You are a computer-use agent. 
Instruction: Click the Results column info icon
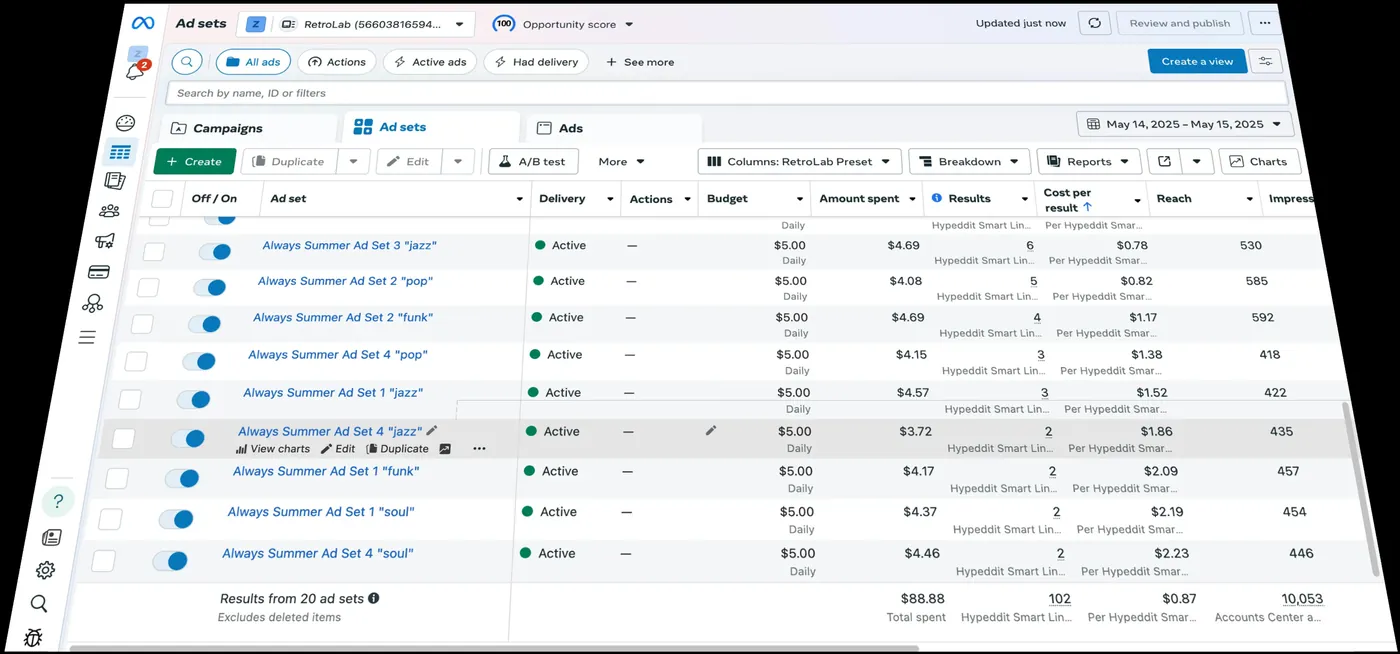[937, 198]
